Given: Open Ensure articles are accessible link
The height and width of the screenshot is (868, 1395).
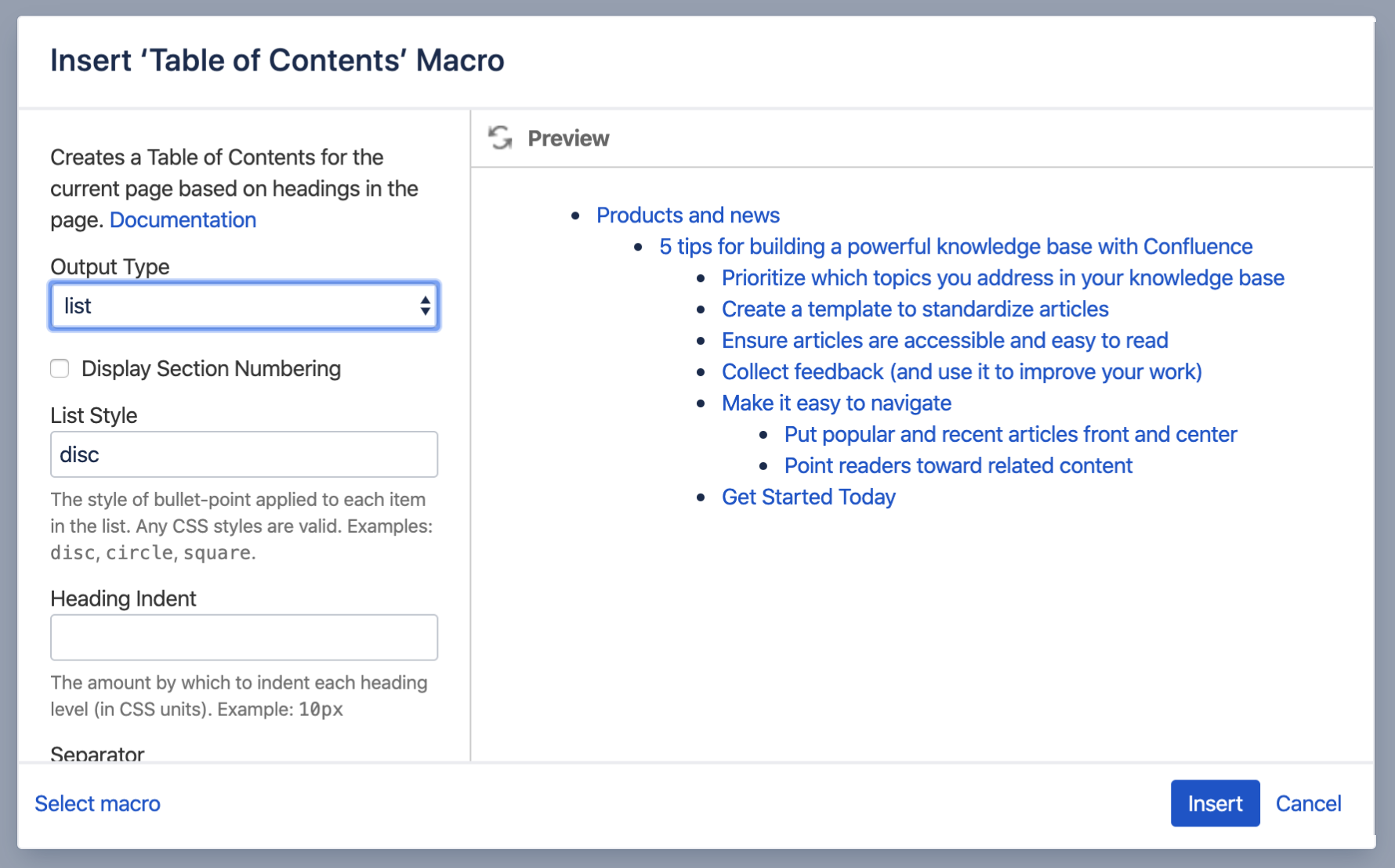Looking at the screenshot, I should (x=944, y=341).
